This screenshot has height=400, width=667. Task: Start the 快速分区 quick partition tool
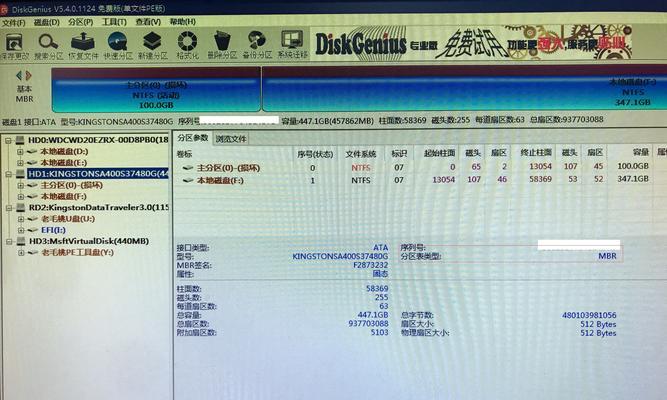pos(118,46)
